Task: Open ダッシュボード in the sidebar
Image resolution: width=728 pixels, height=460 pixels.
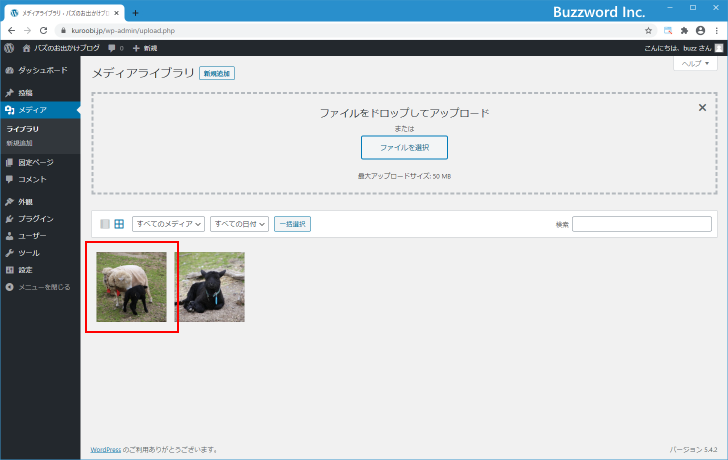Action: (42, 70)
